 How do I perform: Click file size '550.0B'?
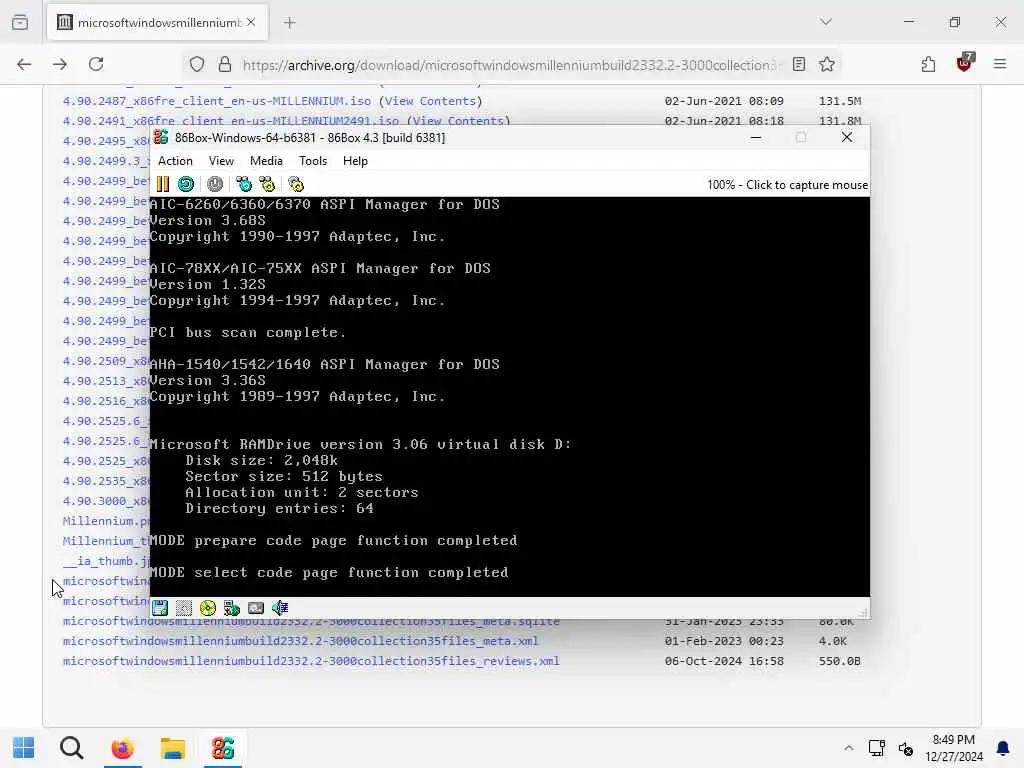point(840,662)
